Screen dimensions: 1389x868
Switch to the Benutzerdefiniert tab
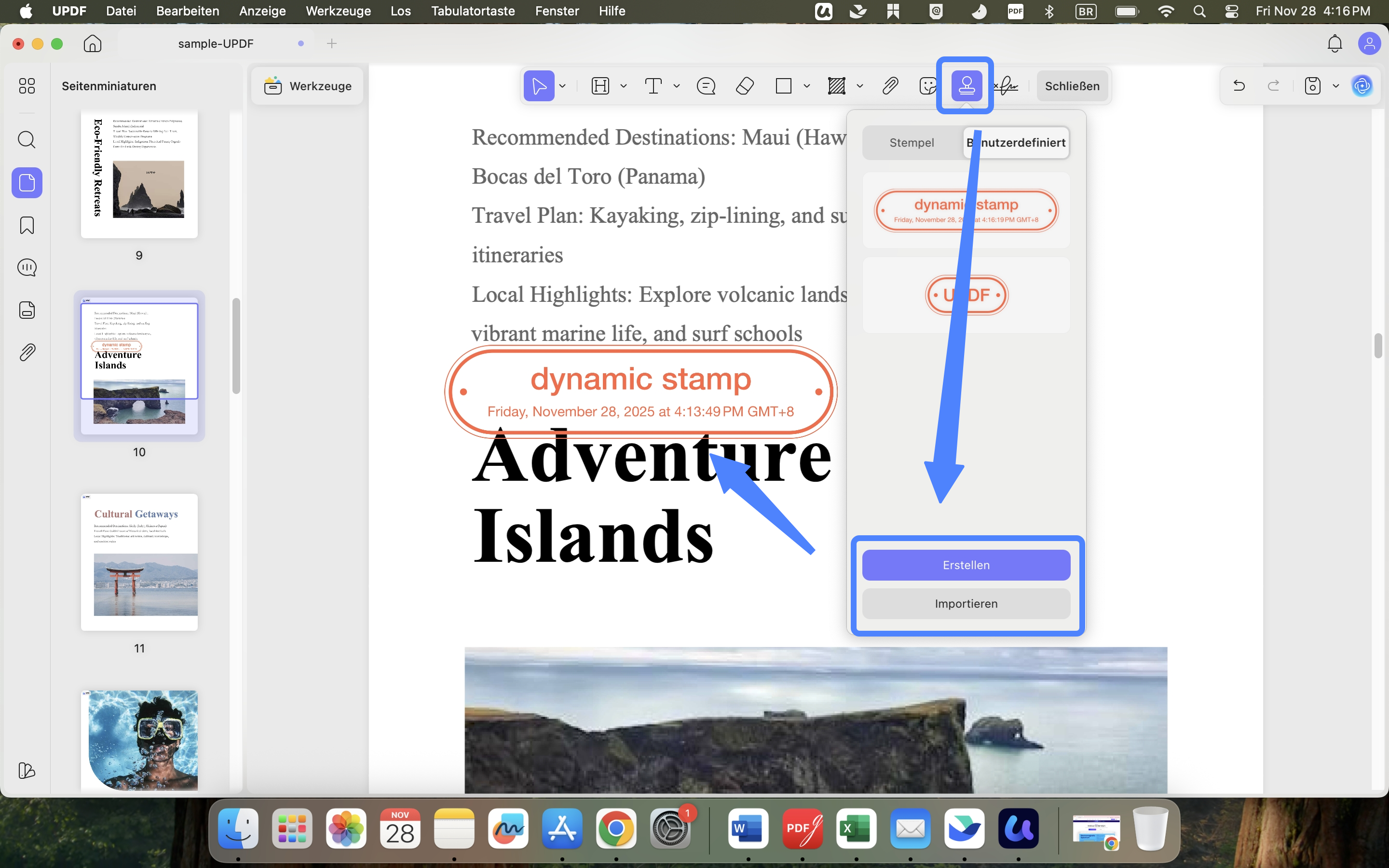[1016, 142]
